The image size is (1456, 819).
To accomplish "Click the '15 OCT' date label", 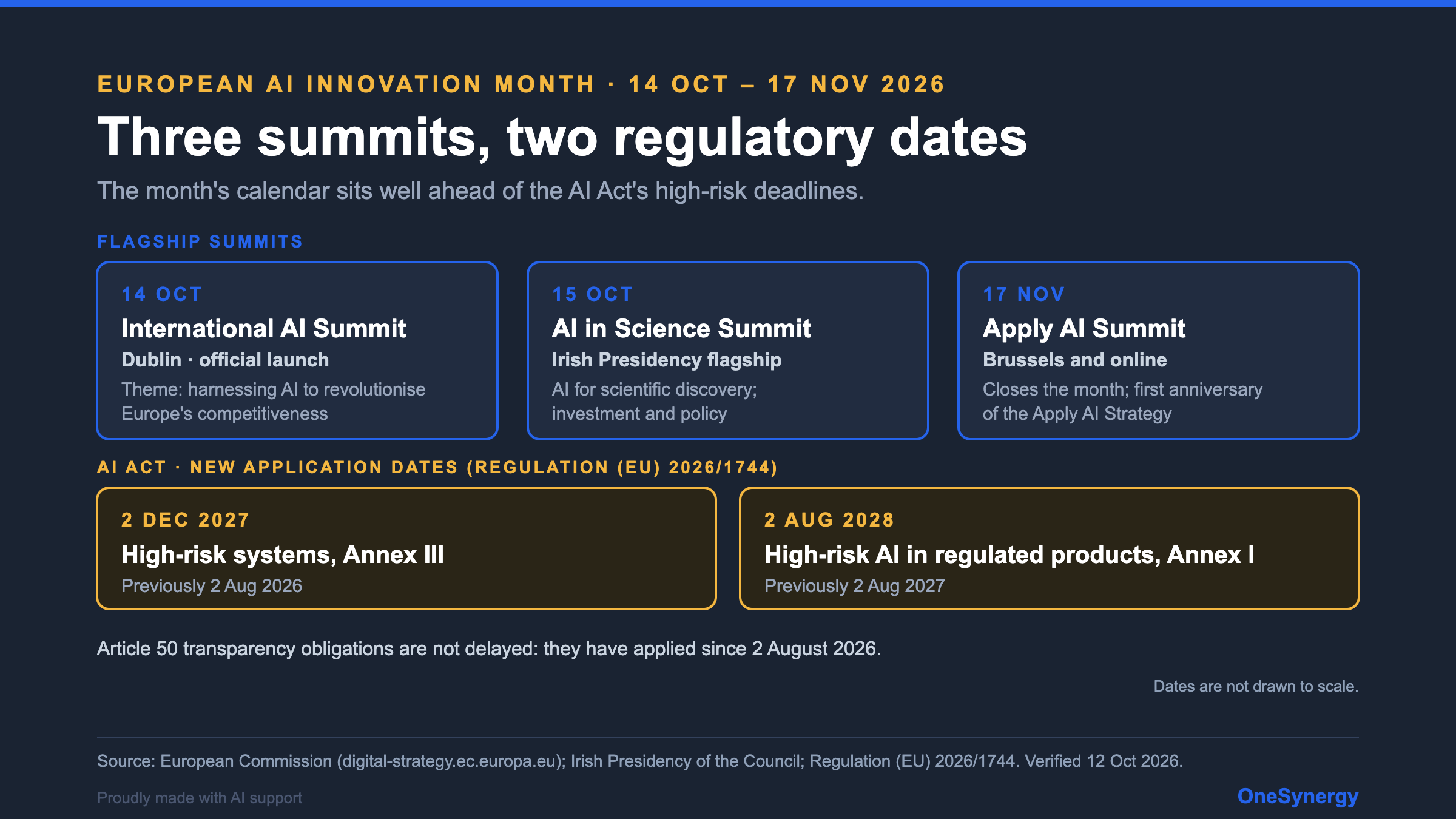I will pos(593,294).
